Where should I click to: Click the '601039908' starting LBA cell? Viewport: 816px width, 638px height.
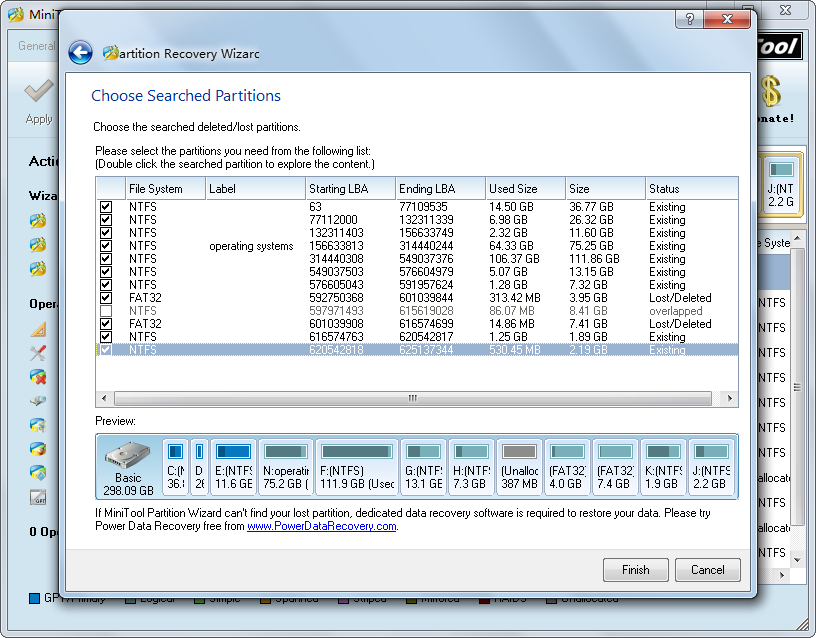(x=336, y=324)
